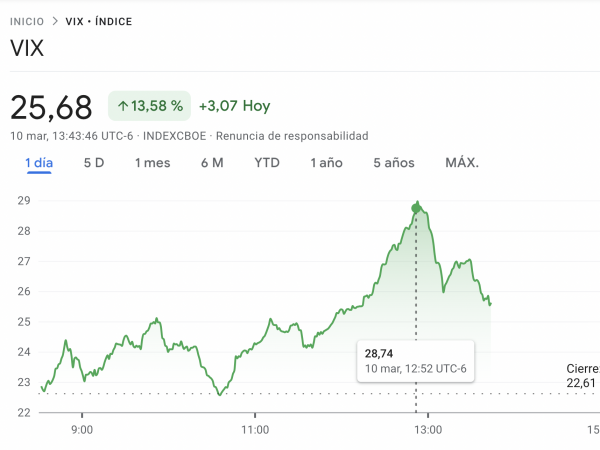Open Renuncia de responsabilidad link

coord(292,136)
